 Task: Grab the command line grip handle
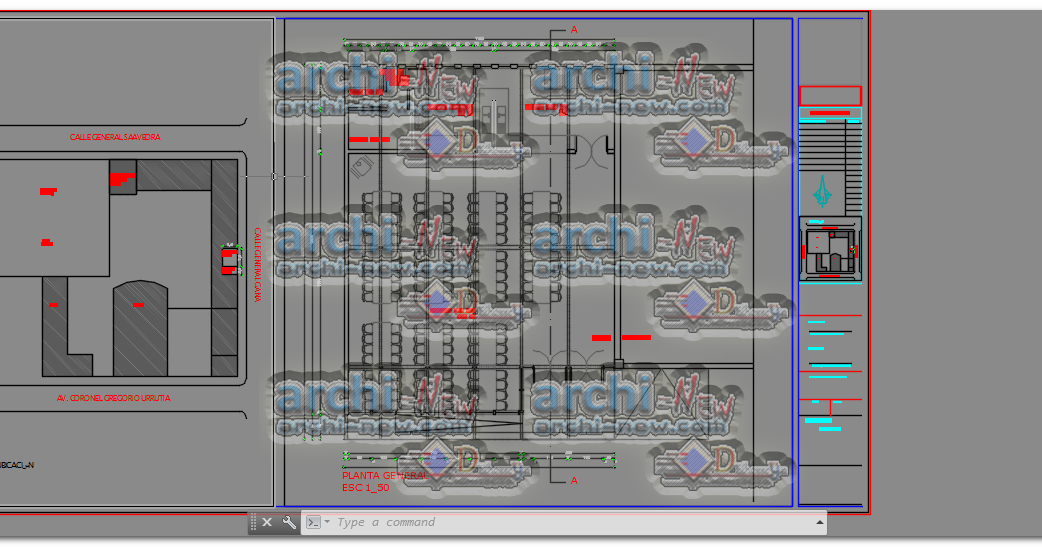(253, 522)
